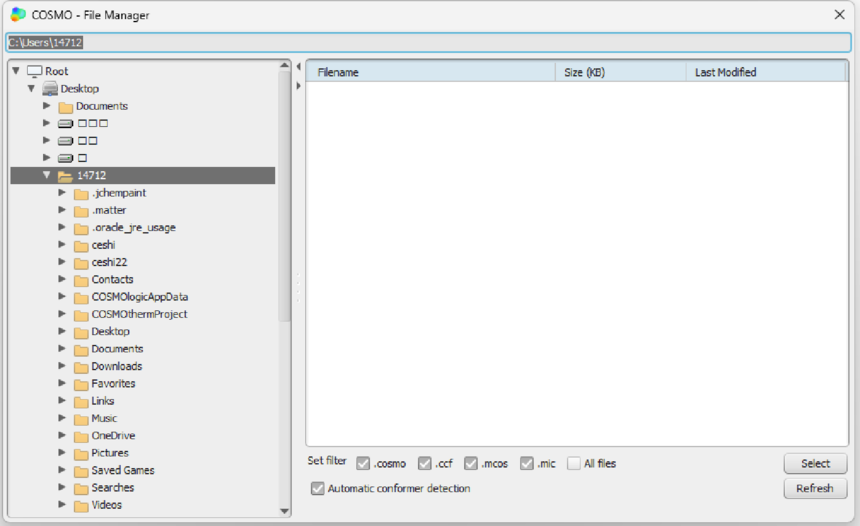Click the Downloads folder icon
This screenshot has width=860, height=526.
coord(81,367)
